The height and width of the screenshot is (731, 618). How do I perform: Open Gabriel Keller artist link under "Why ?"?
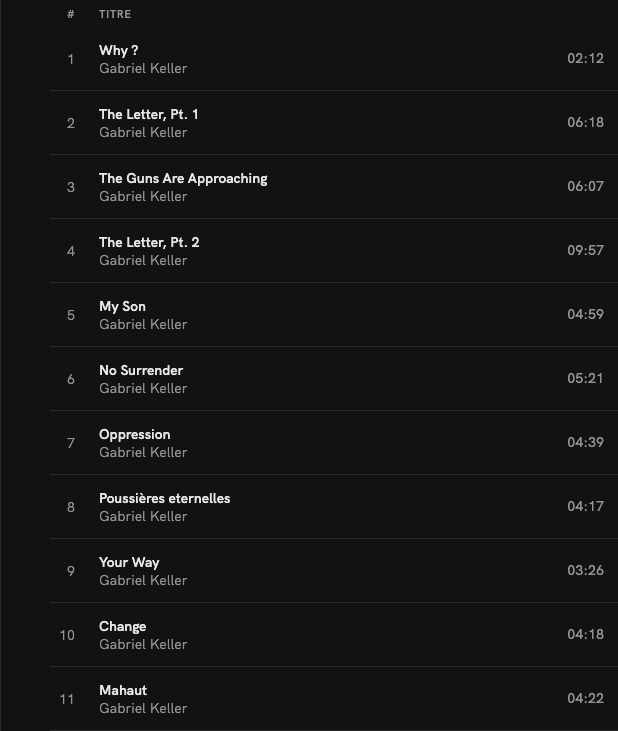[x=143, y=69]
